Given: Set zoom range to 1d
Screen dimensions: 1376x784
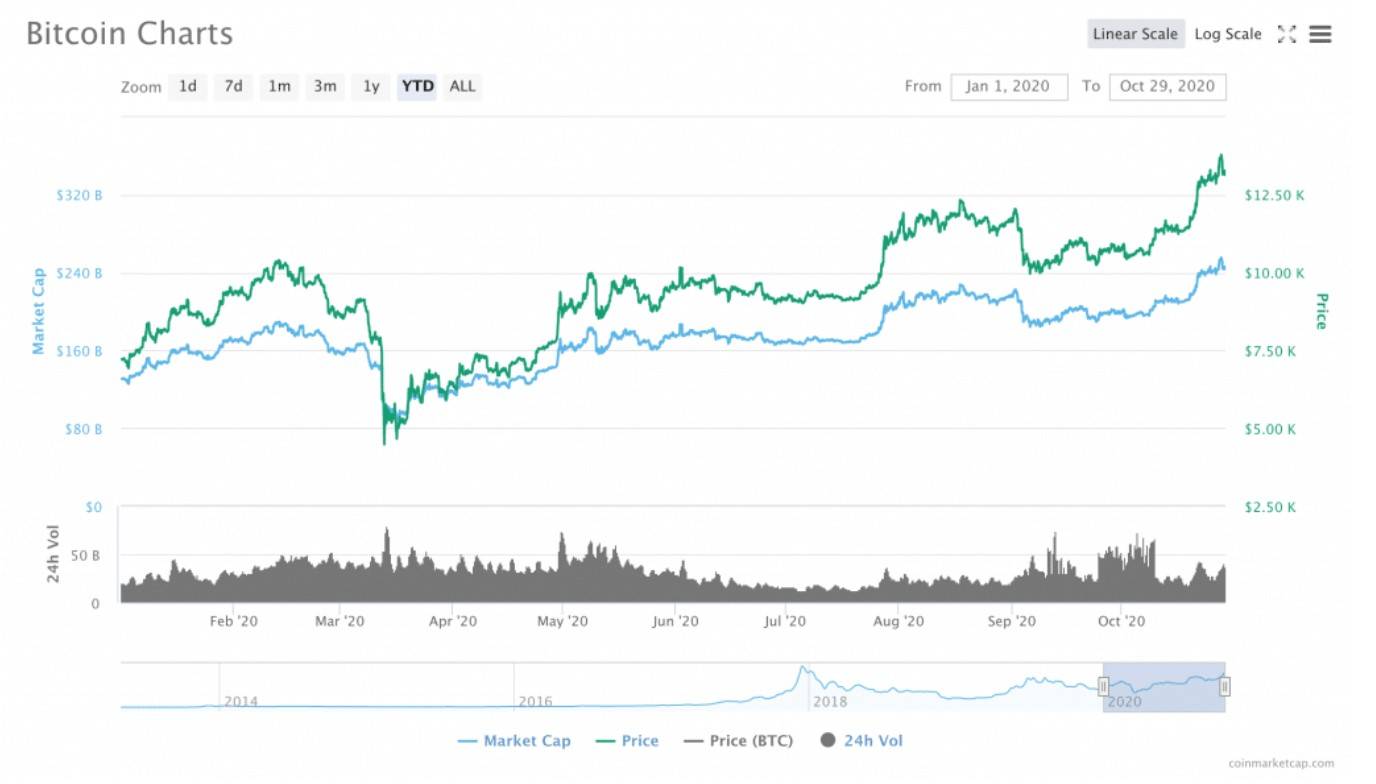Looking at the screenshot, I should point(187,86).
